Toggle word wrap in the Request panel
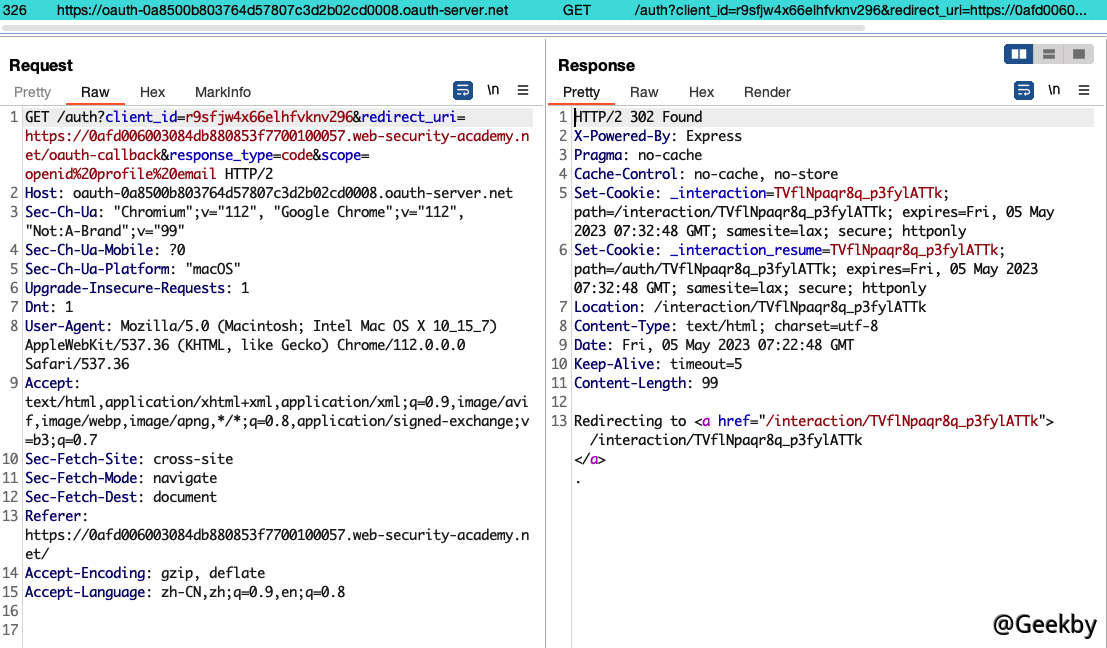The image size is (1107, 648). (463, 90)
